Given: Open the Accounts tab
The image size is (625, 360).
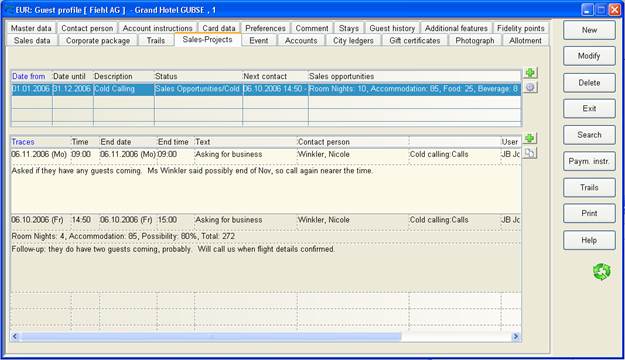Looking at the screenshot, I should coord(301,41).
